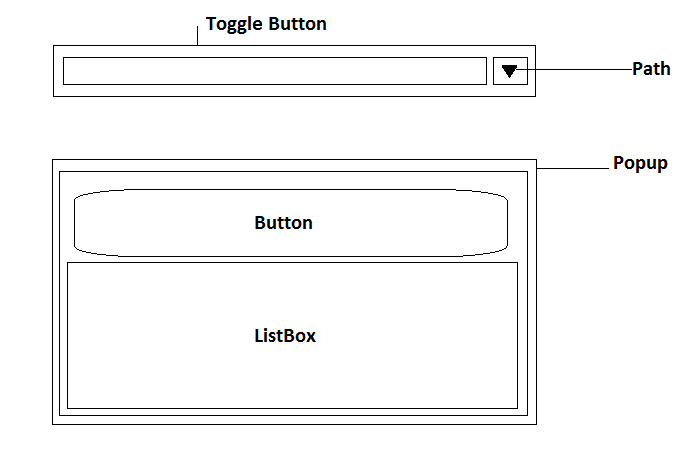Click the right end of the text field
The height and width of the screenshot is (462, 685).
click(x=484, y=71)
